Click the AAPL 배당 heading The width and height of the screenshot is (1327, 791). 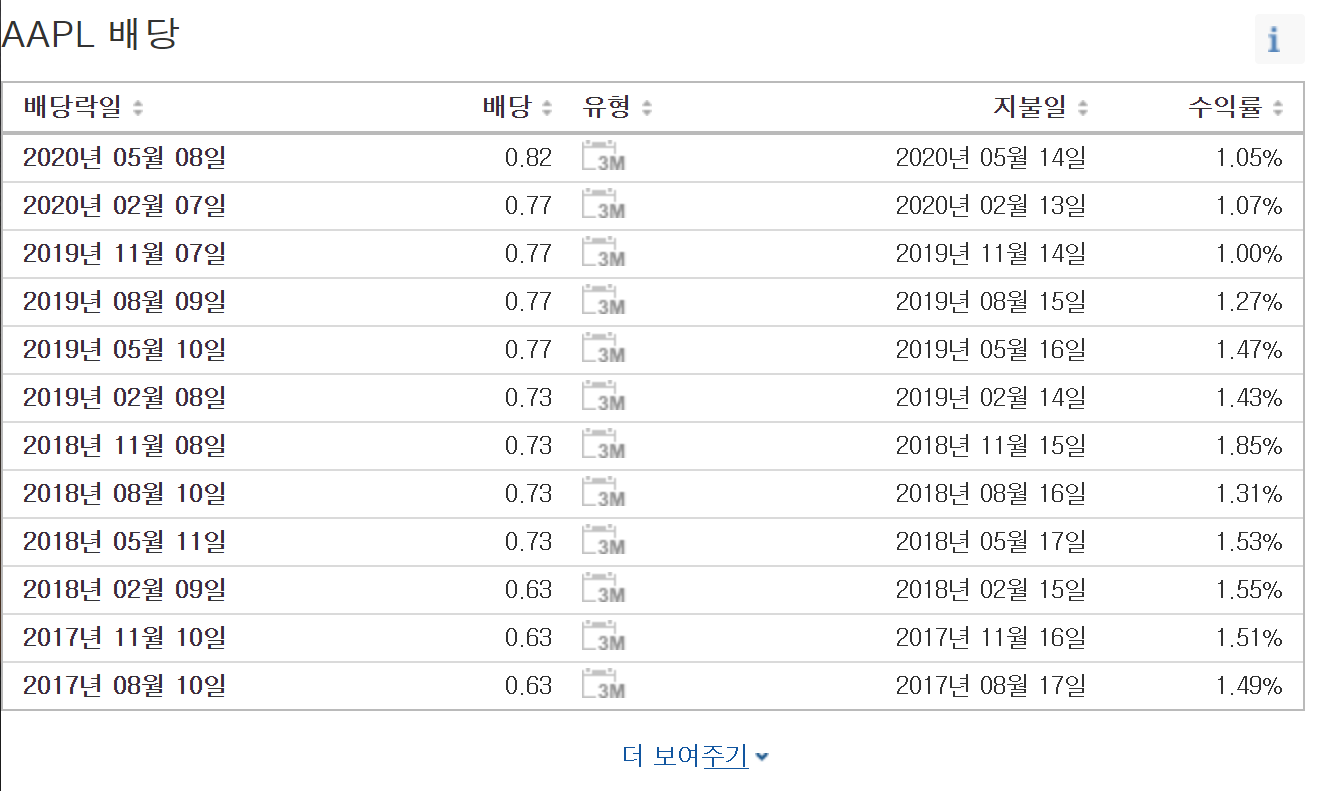(x=90, y=35)
